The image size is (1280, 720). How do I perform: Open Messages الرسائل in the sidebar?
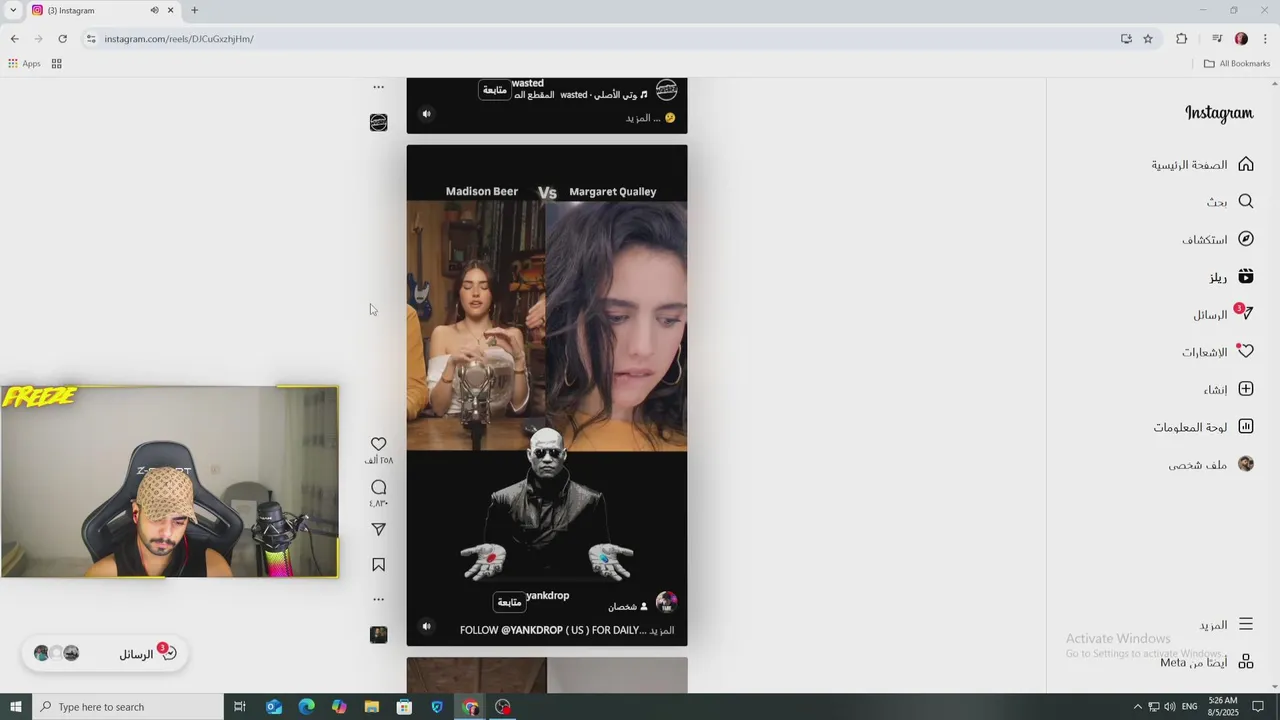point(1223,314)
